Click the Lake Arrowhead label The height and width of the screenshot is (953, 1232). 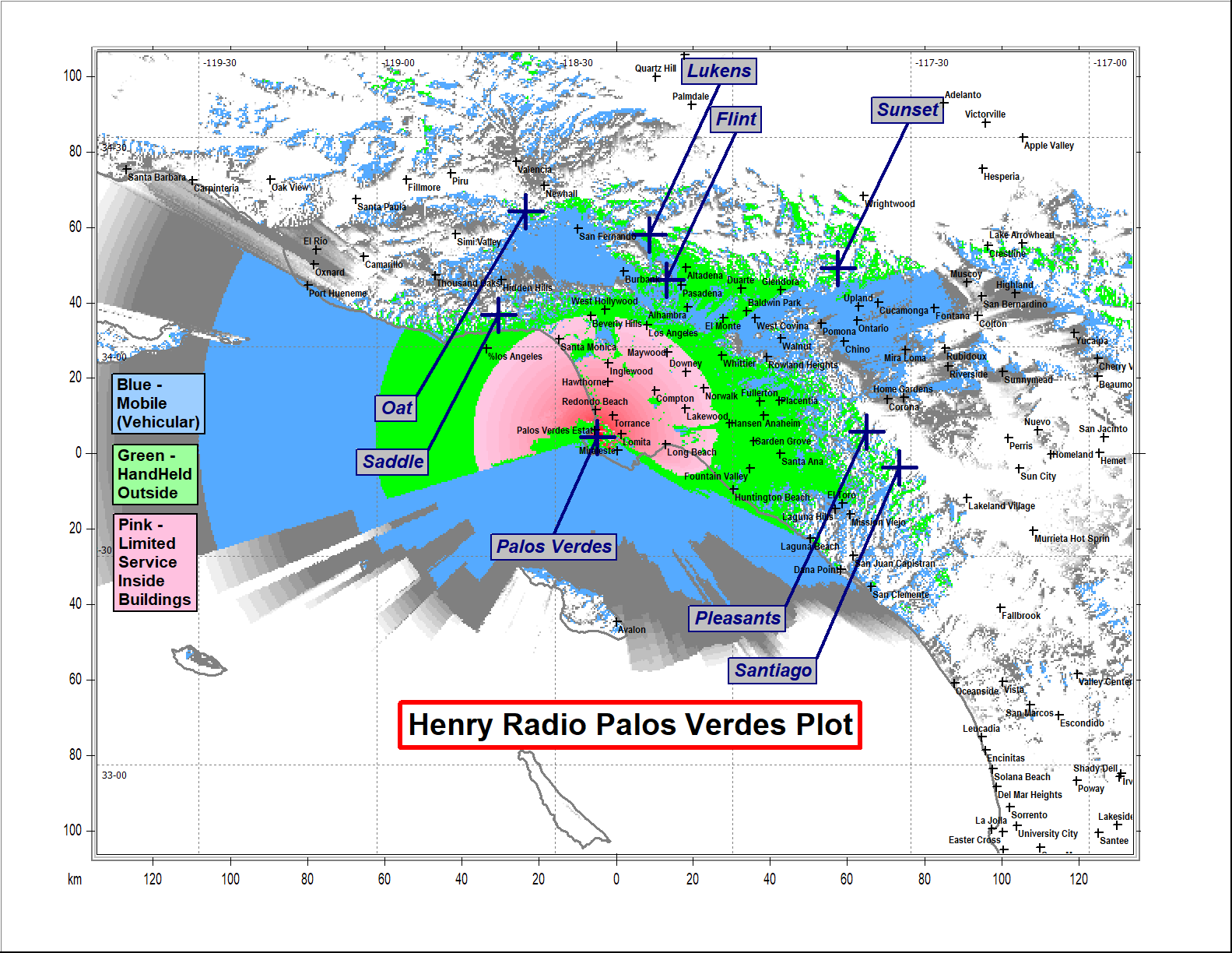1022,235
